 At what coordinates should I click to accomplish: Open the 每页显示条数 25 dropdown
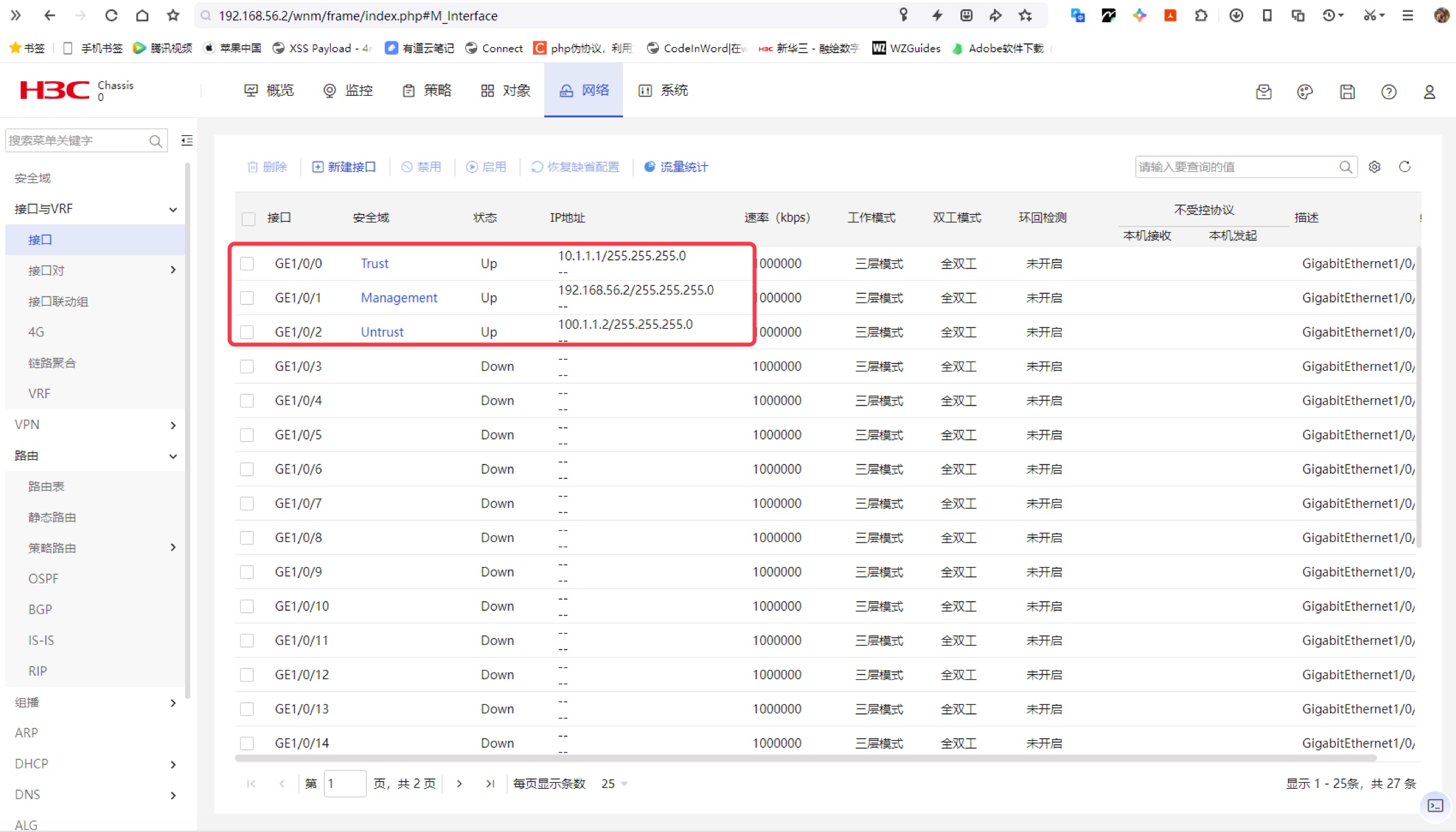(614, 783)
